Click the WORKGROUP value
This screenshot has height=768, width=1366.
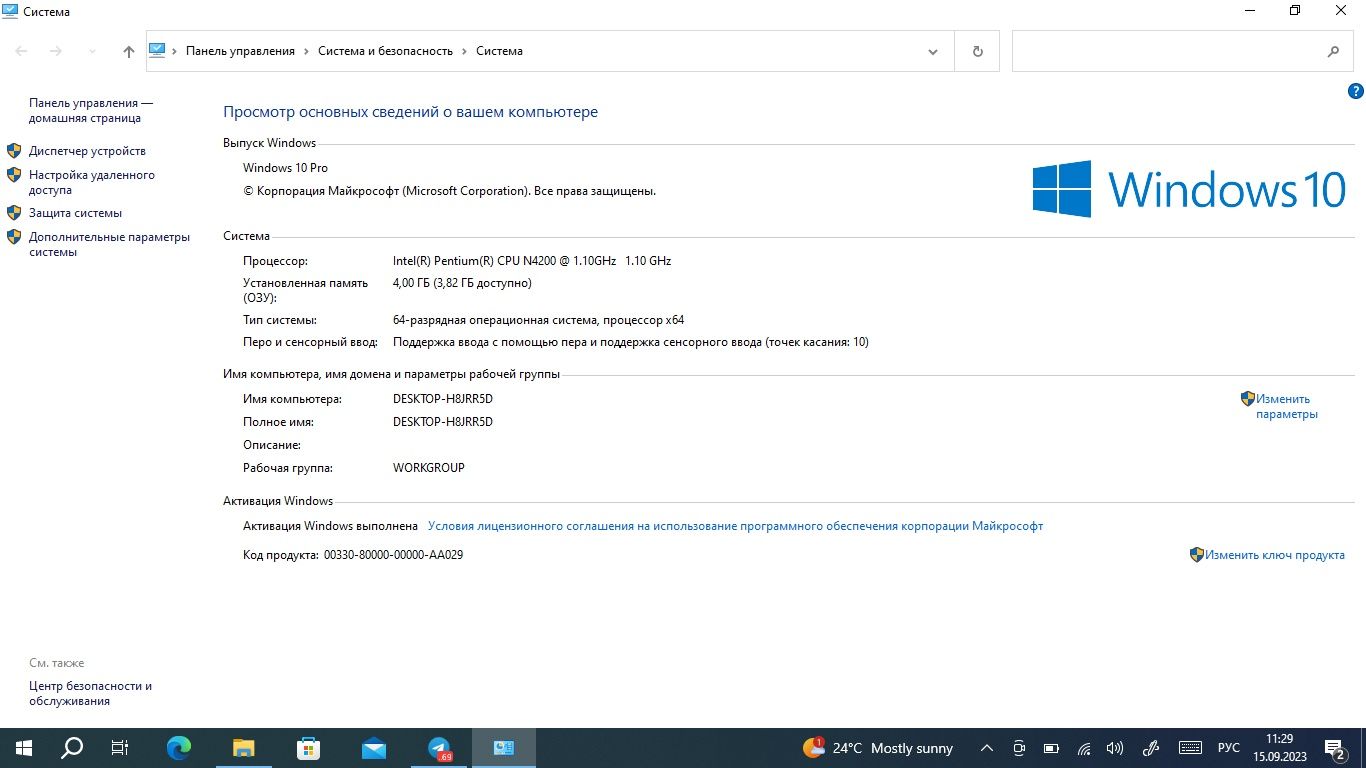tap(429, 468)
